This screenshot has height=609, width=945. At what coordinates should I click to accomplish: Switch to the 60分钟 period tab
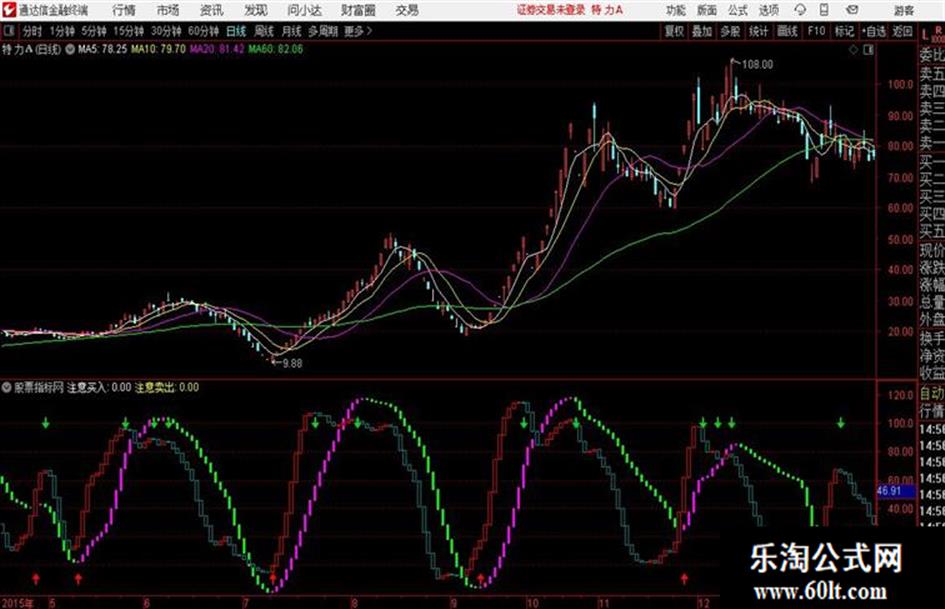(x=204, y=31)
